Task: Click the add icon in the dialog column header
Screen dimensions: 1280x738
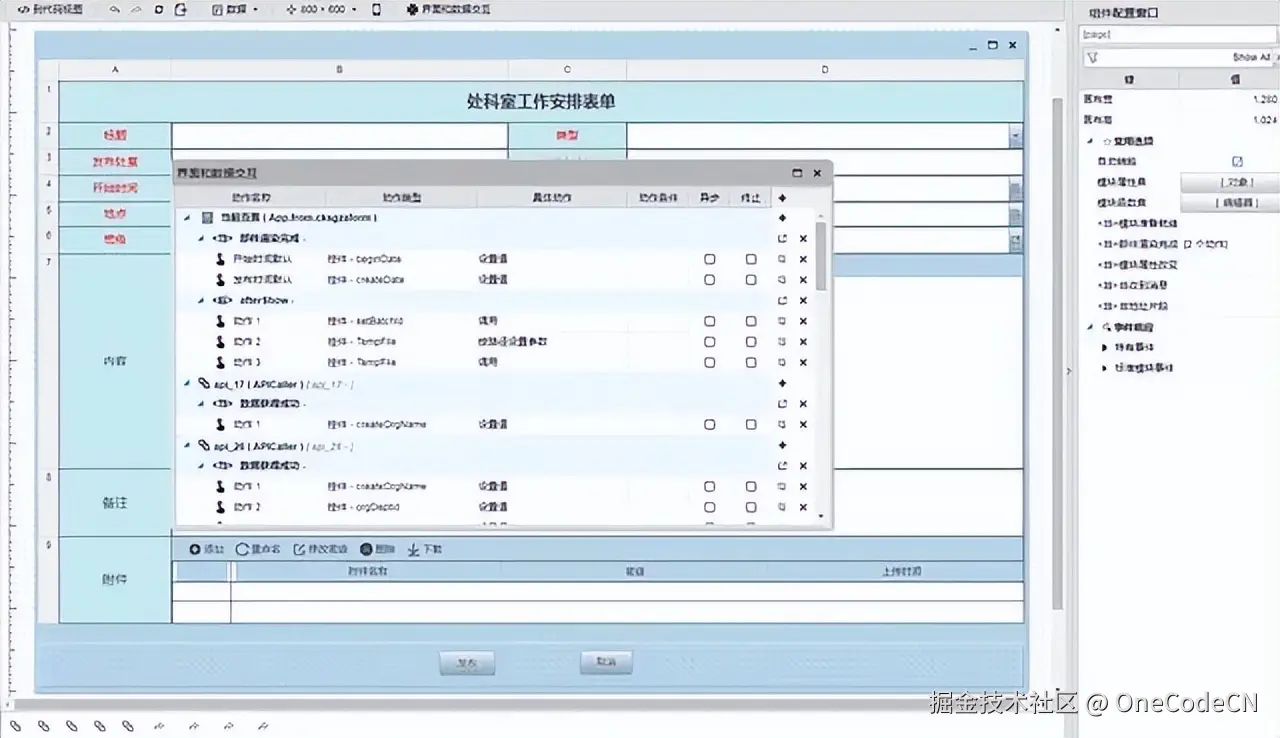Action: point(782,198)
